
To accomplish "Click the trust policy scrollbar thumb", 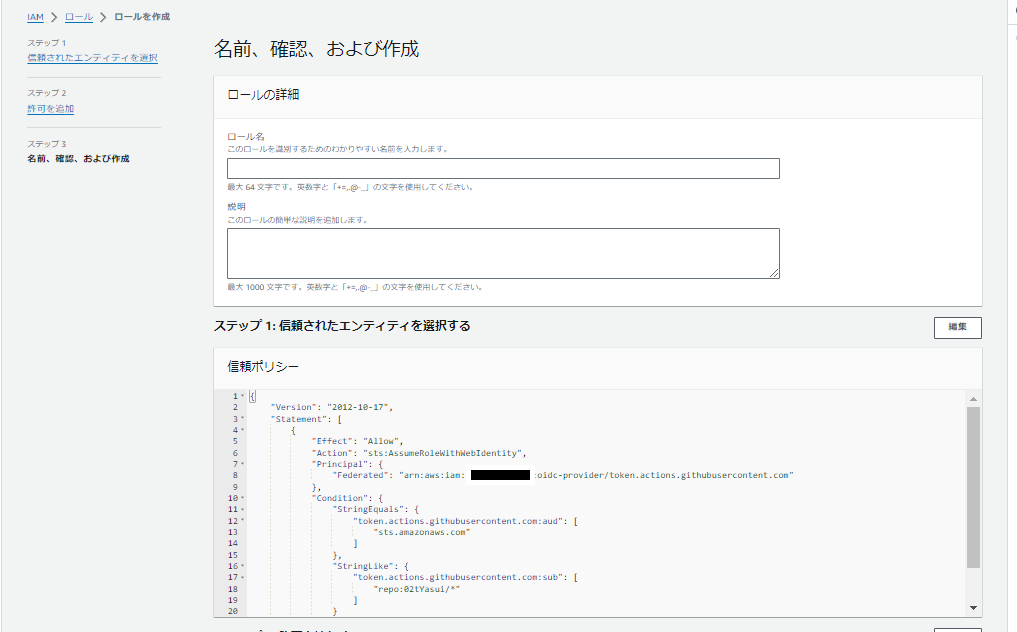I will [x=973, y=487].
